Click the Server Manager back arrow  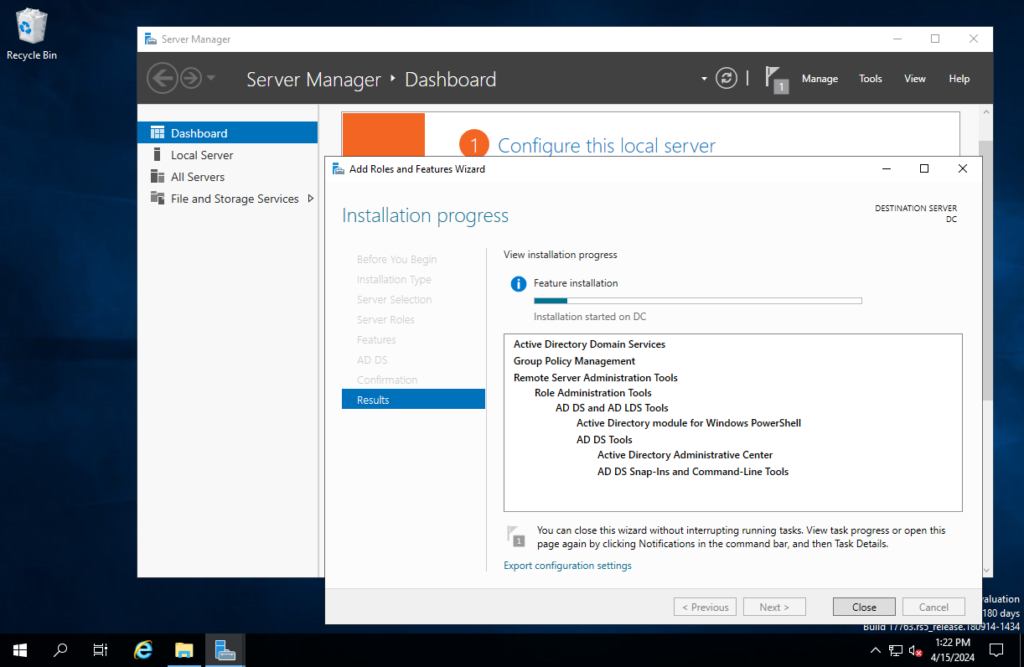pyautogui.click(x=162, y=78)
